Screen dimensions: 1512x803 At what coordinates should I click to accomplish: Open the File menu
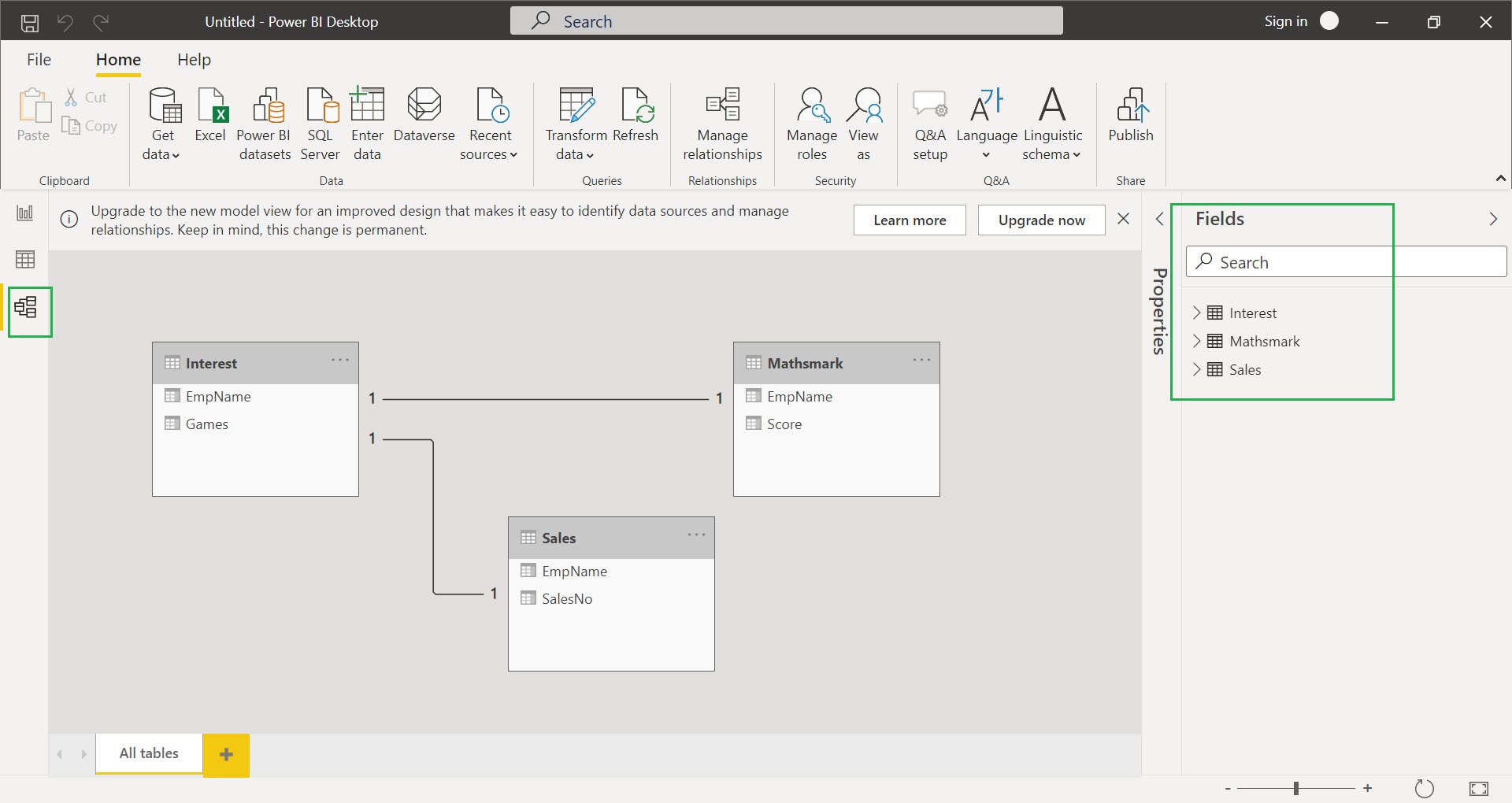tap(39, 60)
